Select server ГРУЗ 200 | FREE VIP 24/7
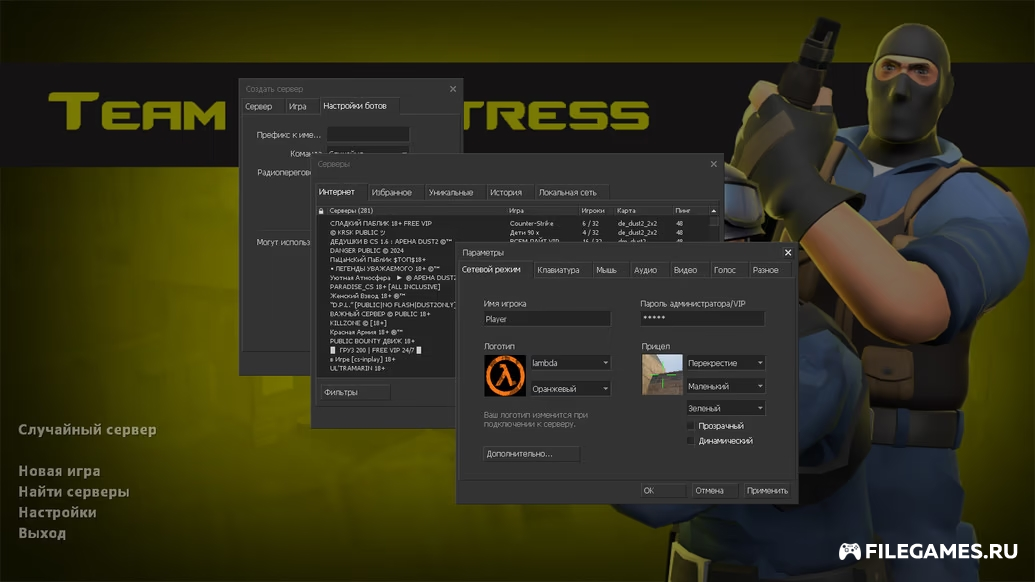The image size is (1035, 582). [376, 350]
